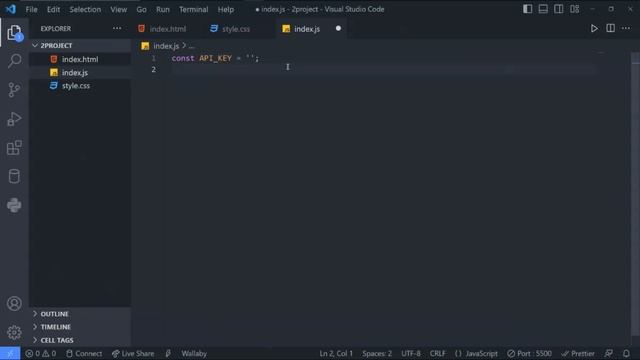Open the Source Control view
The image size is (640, 360).
[14, 90]
